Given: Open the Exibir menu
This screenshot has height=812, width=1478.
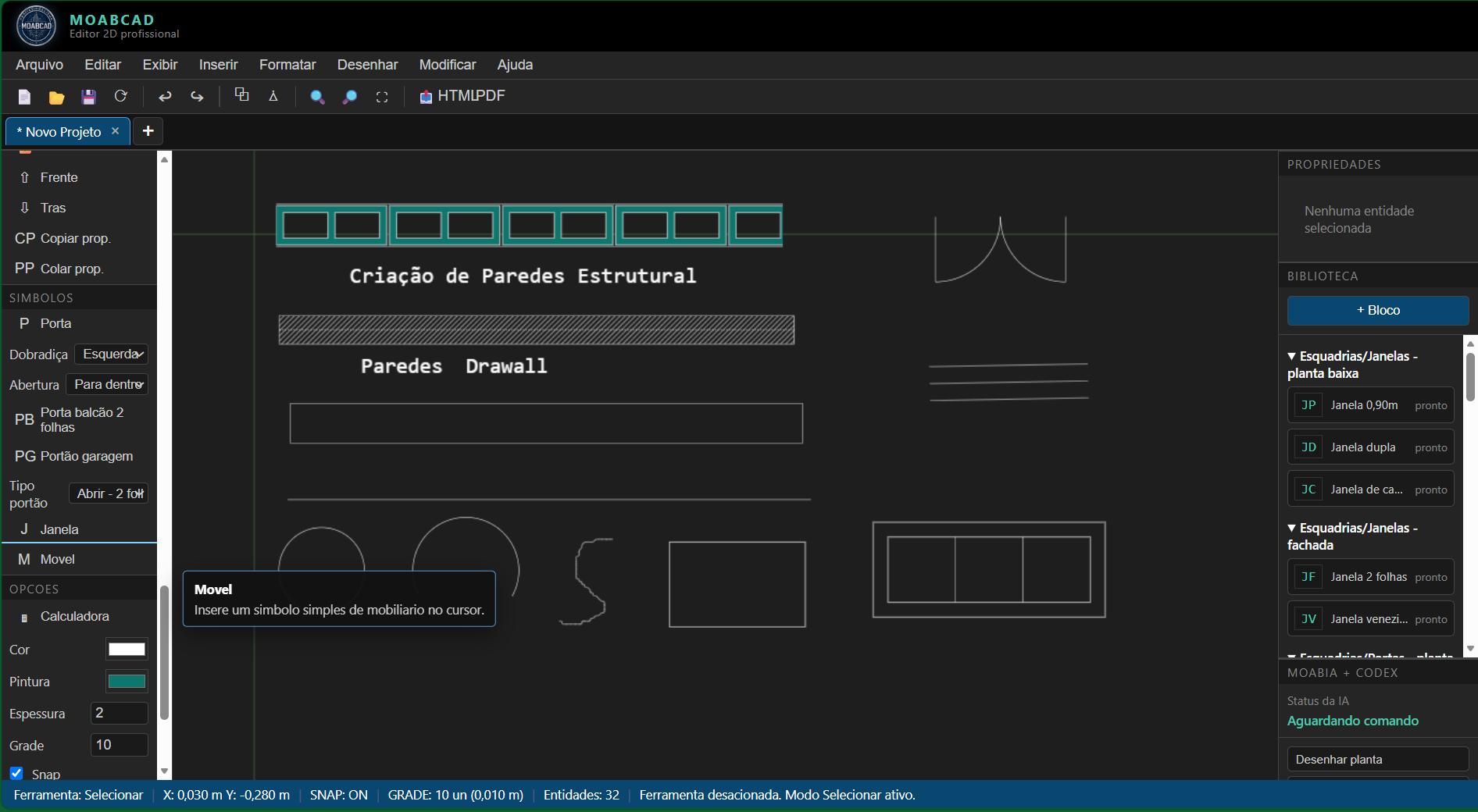Looking at the screenshot, I should (x=160, y=65).
